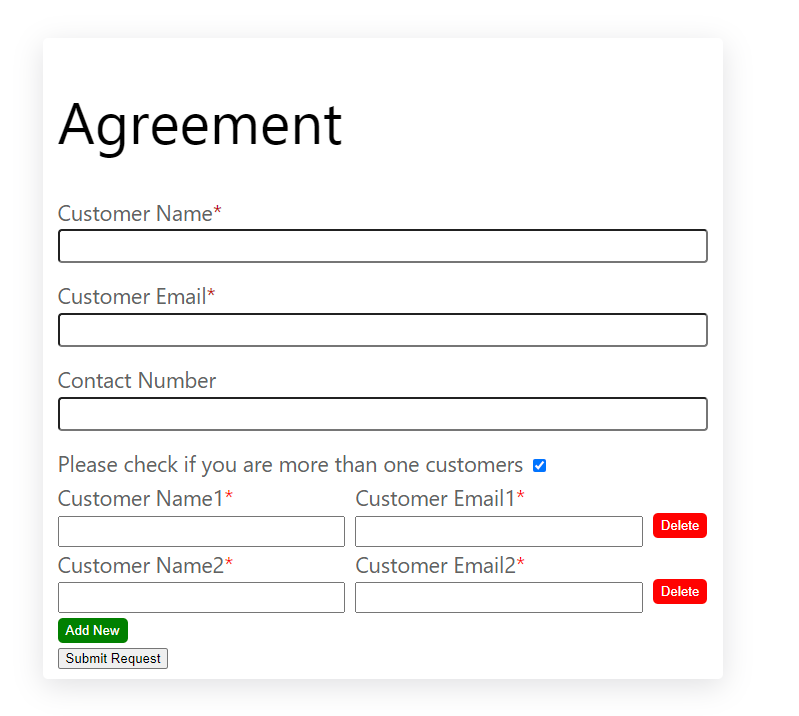Focus the Customer Email text box
This screenshot has height=716, width=799.
point(382,330)
